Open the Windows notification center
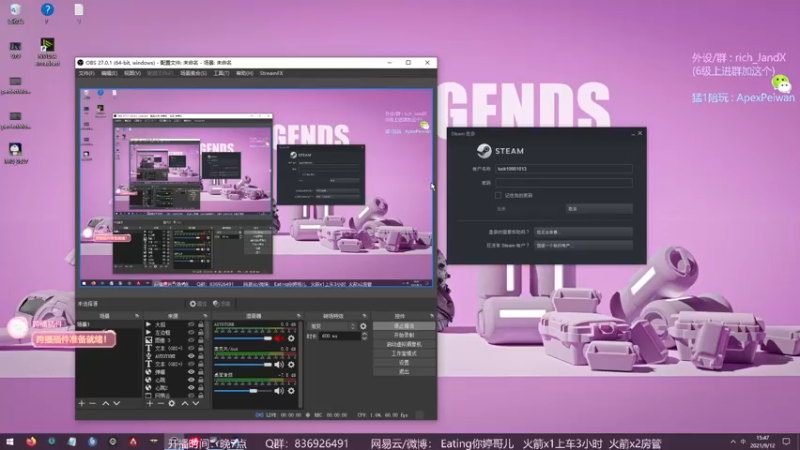Image resolution: width=800 pixels, height=450 pixels. (x=786, y=442)
